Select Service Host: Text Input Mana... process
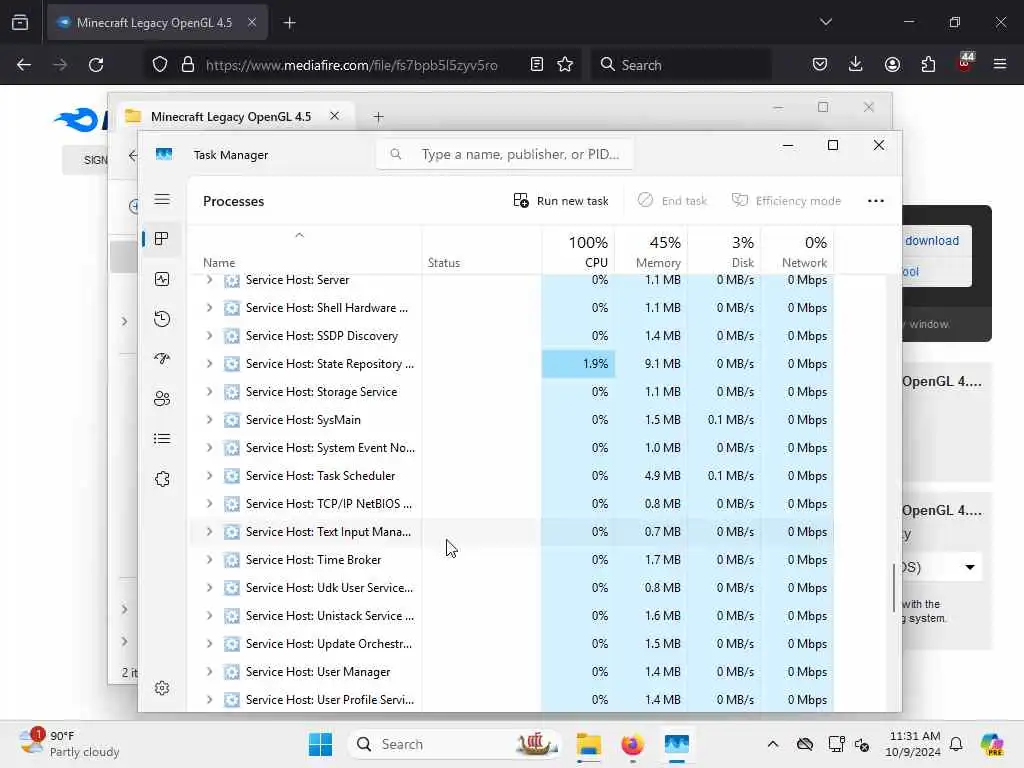This screenshot has width=1024, height=768. [x=511, y=532]
